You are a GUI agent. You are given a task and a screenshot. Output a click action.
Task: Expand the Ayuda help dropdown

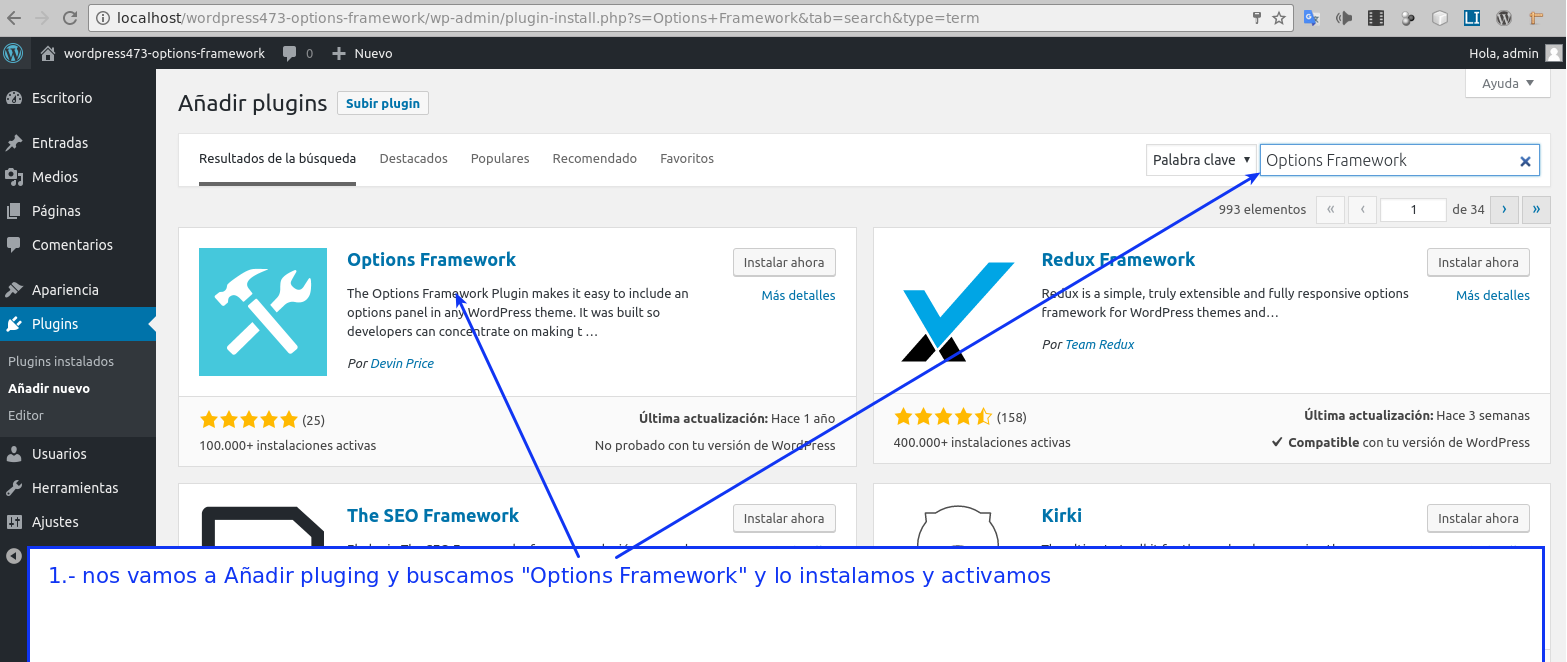[1507, 84]
